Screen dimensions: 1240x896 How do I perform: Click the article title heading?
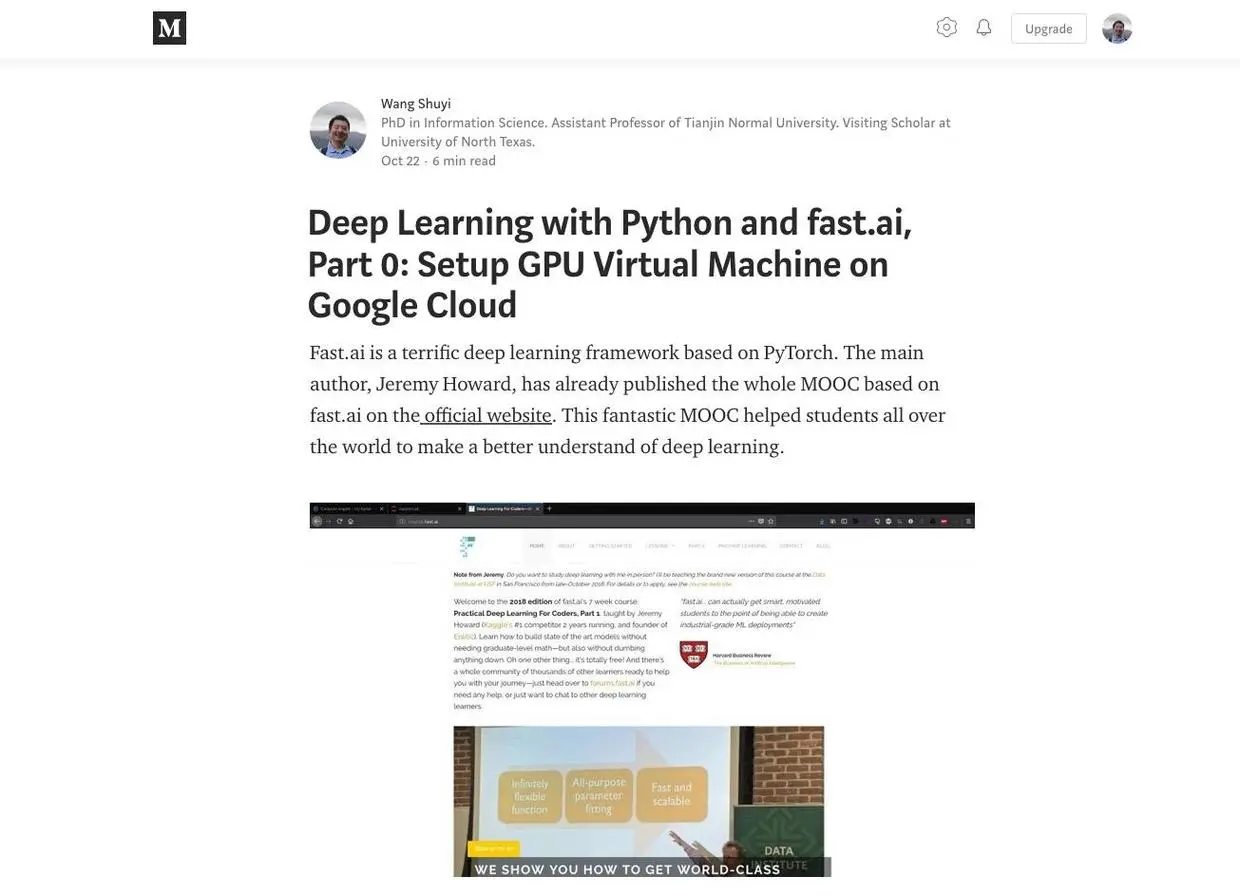(x=610, y=263)
